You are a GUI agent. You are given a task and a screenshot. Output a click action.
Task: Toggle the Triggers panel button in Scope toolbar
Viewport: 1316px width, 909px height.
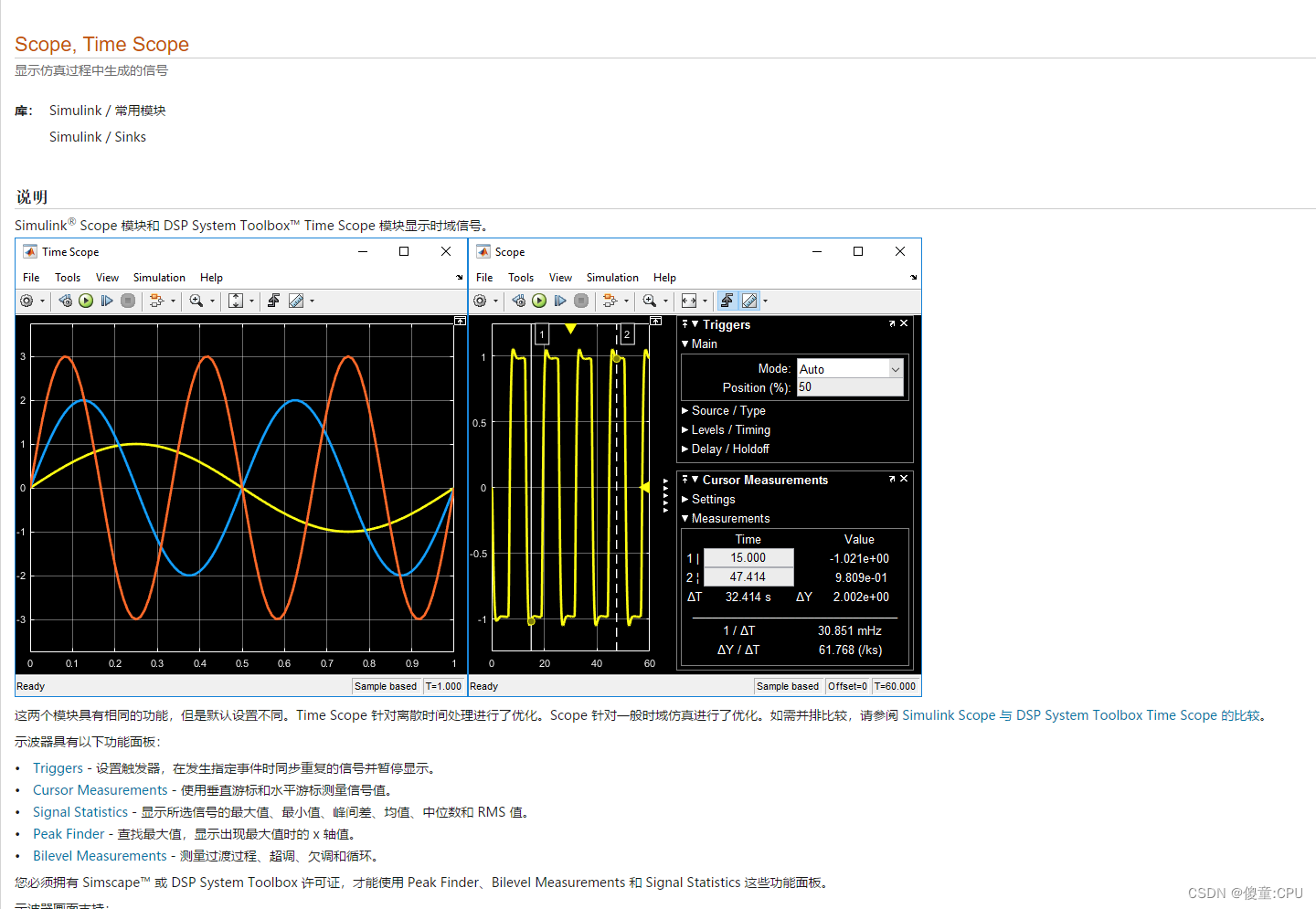point(727,301)
